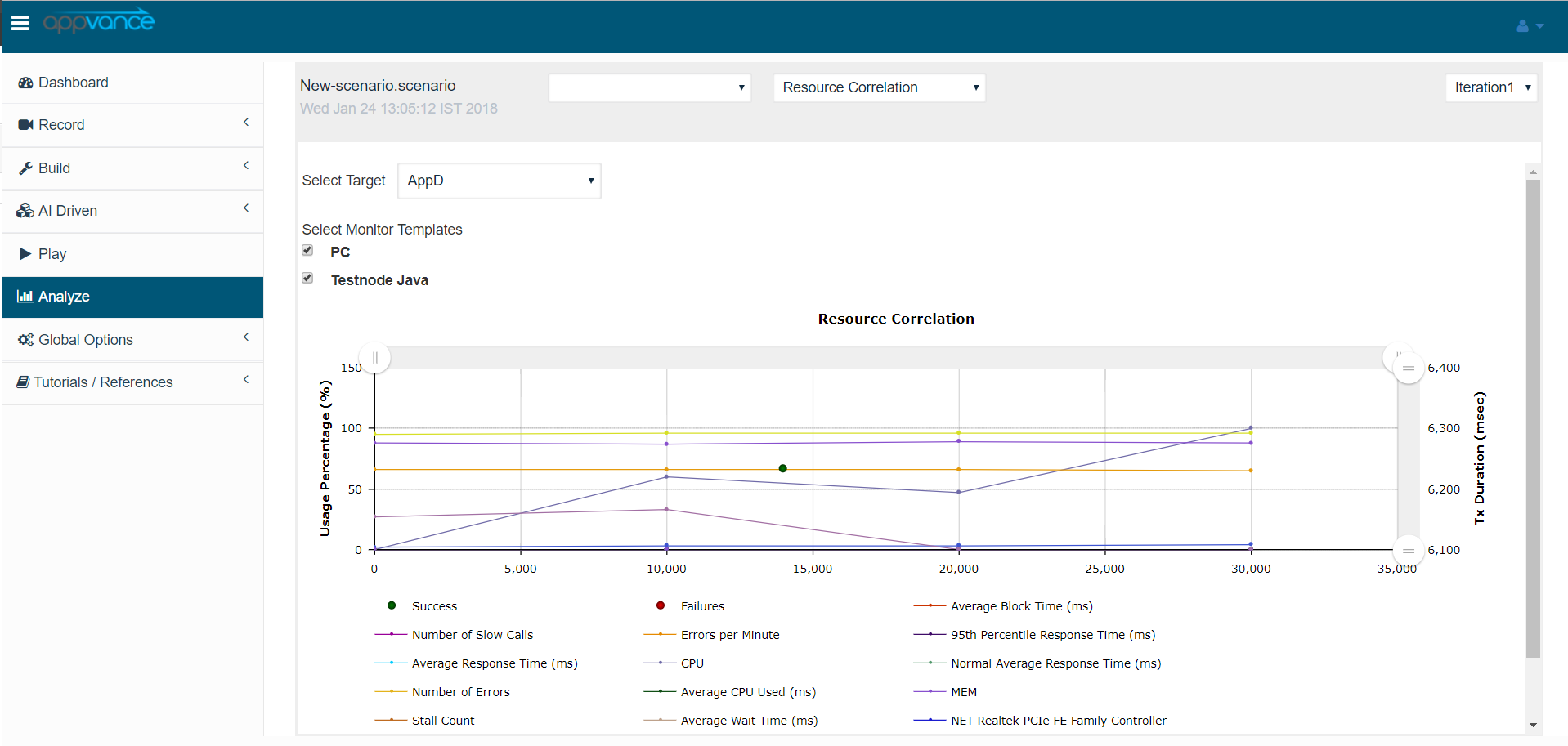Viewport: 1568px width, 746px height.
Task: Open the user account menu icon
Action: [x=1530, y=26]
